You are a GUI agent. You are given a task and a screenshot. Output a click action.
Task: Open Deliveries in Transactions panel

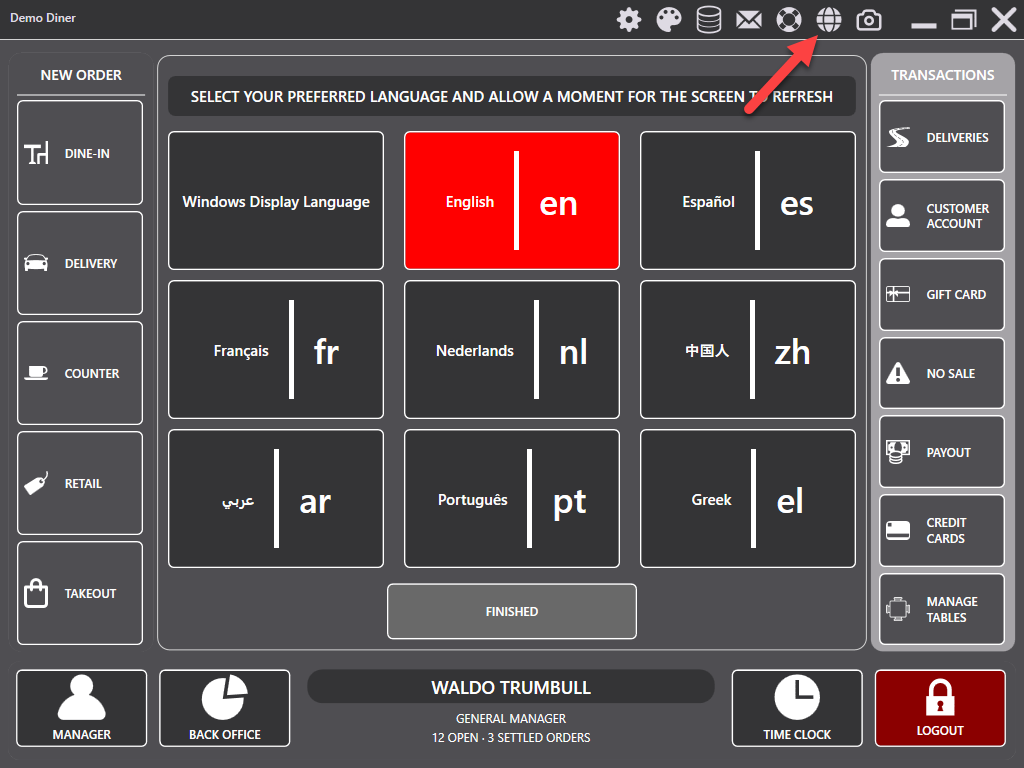[942, 137]
